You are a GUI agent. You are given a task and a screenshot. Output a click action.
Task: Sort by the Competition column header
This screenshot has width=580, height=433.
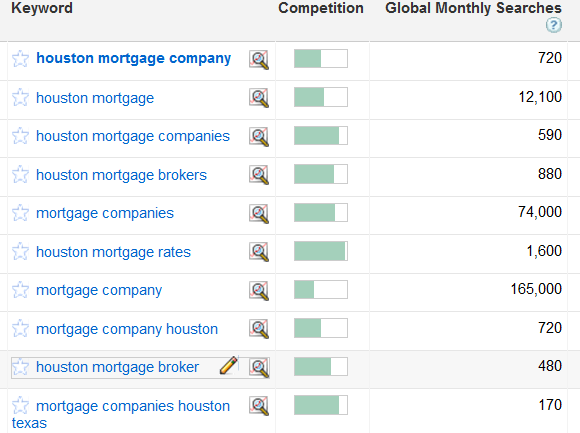[321, 8]
